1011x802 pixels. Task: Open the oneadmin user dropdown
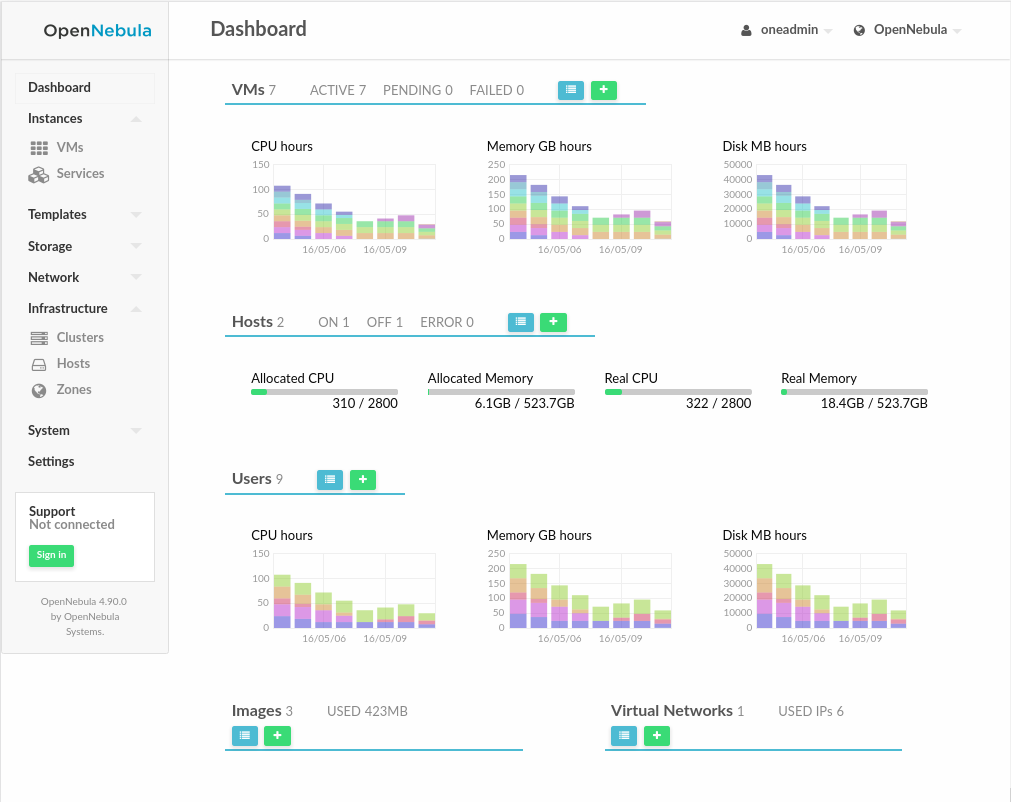[786, 30]
